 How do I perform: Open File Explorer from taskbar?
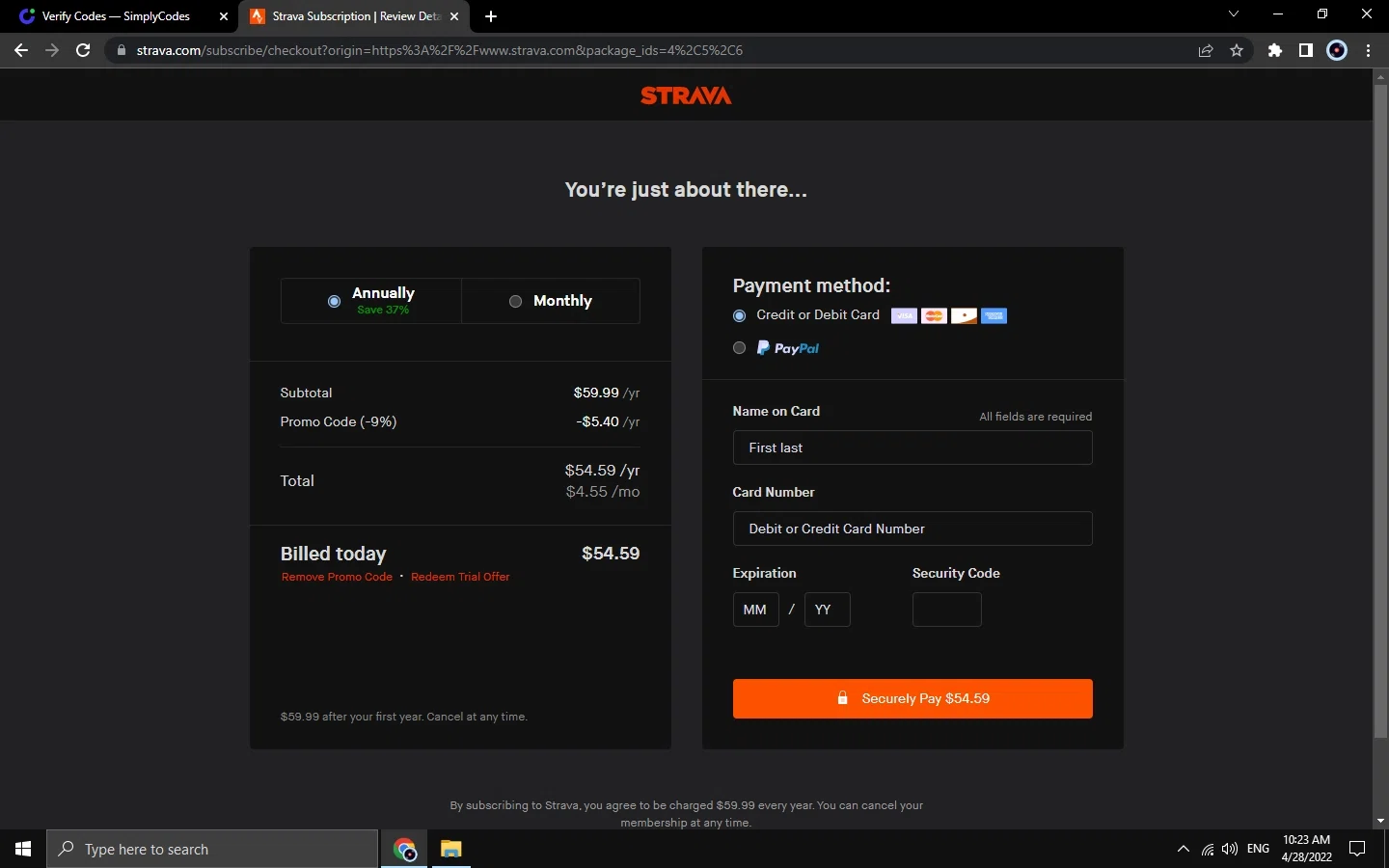(x=450, y=849)
